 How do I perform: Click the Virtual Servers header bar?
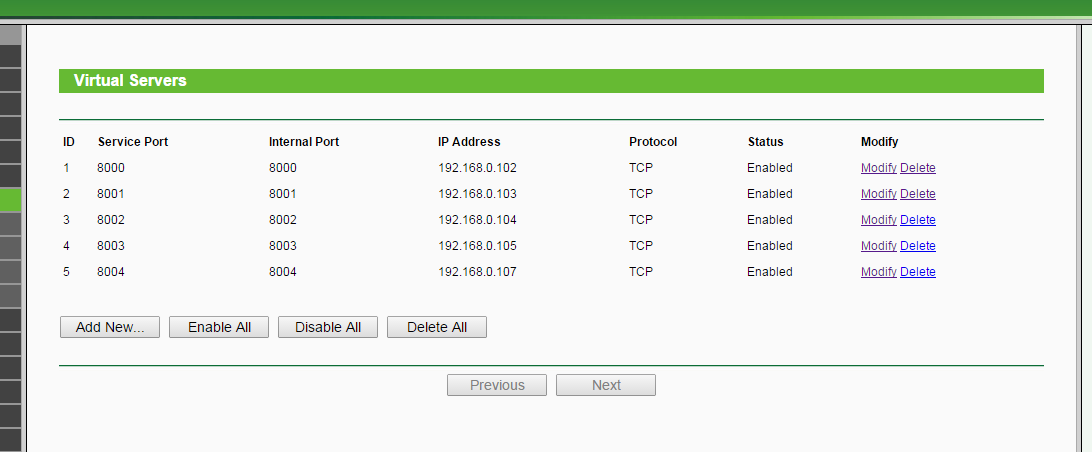coord(551,81)
